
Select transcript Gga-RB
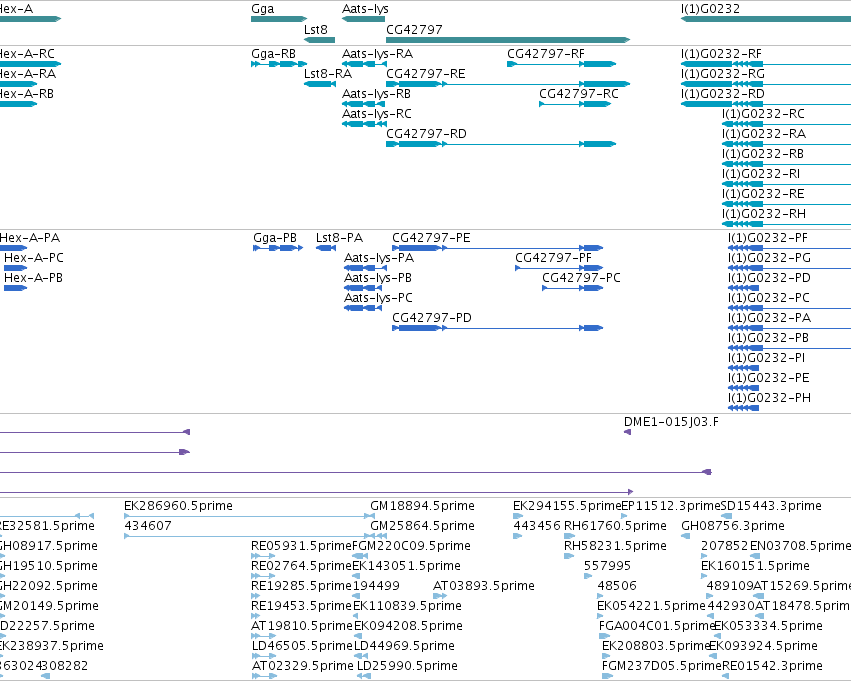(x=277, y=64)
